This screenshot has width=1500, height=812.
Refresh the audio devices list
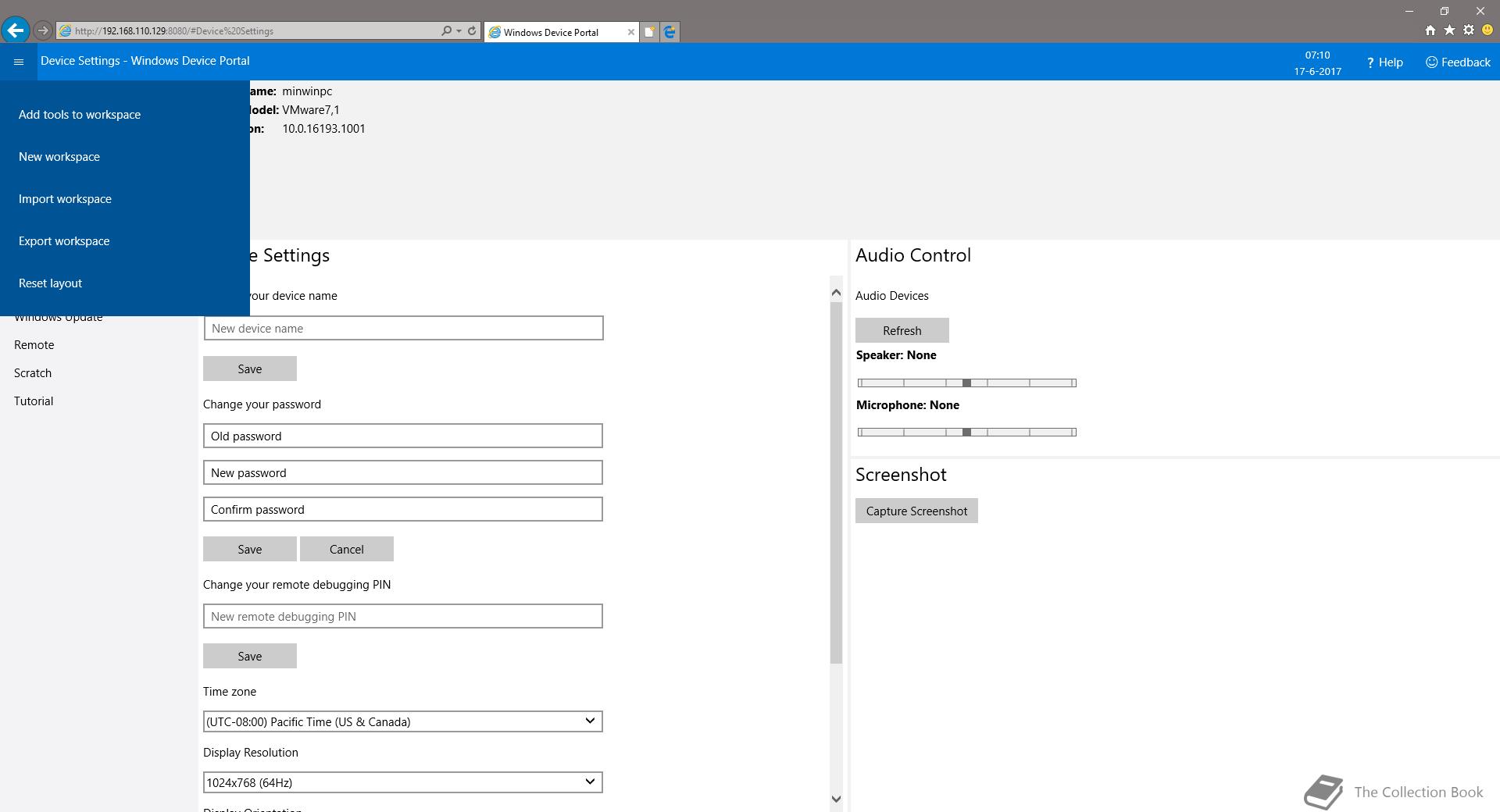tap(902, 330)
